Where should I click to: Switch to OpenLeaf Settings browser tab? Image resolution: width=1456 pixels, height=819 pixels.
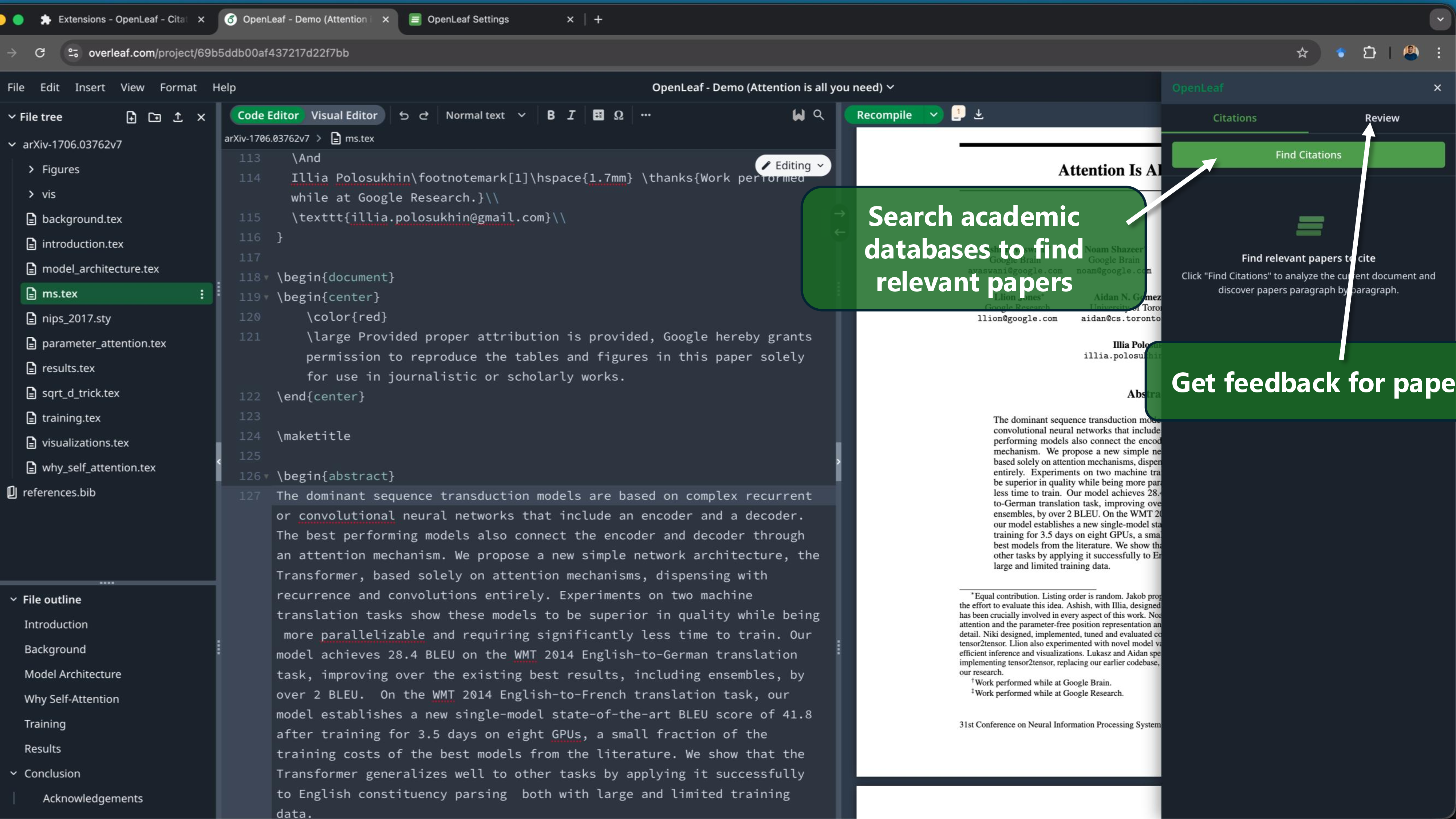pyautogui.click(x=490, y=19)
